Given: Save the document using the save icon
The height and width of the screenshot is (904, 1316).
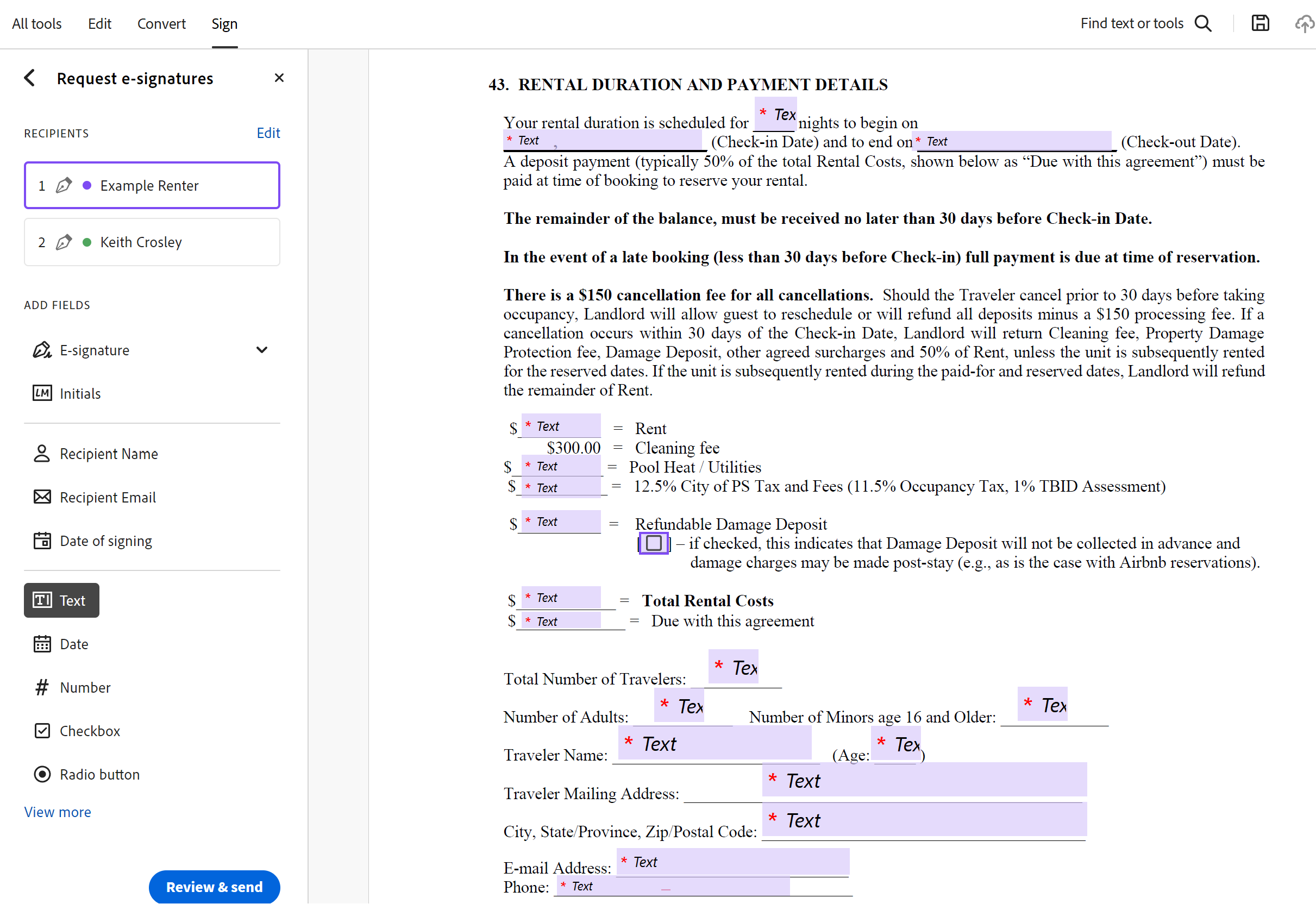Looking at the screenshot, I should tap(1260, 23).
